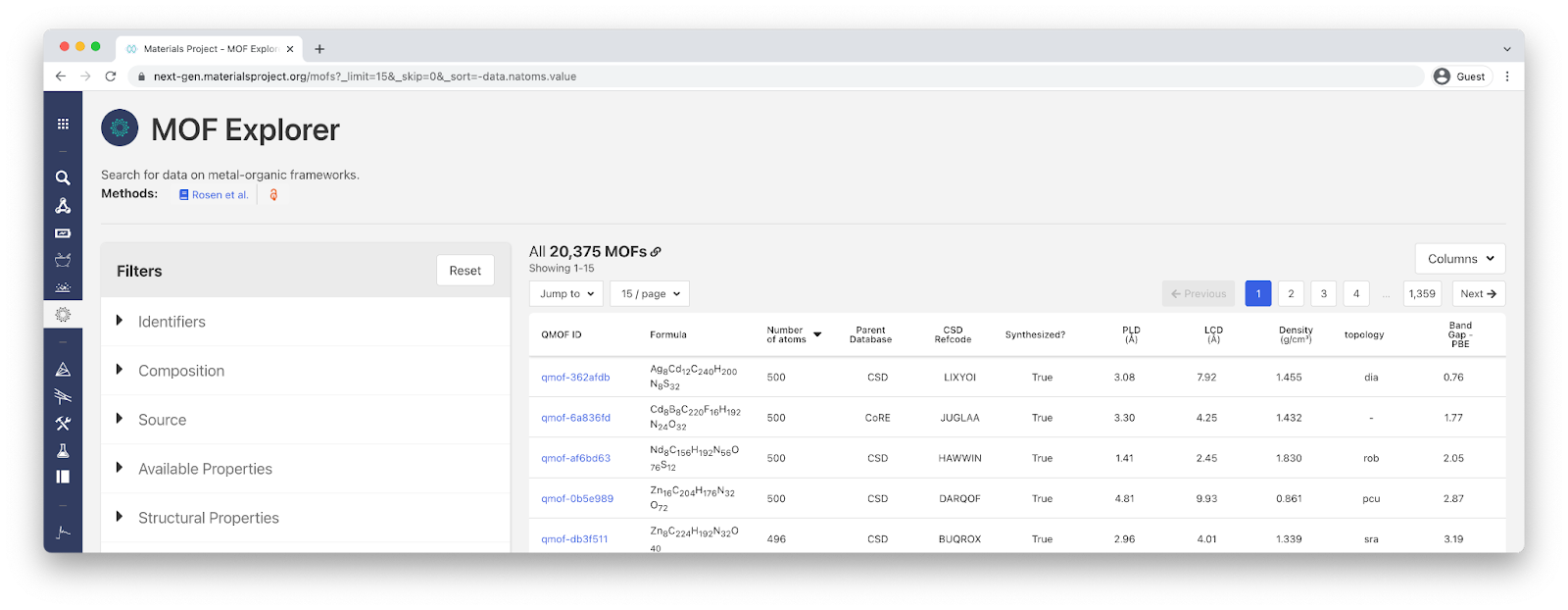The width and height of the screenshot is (1568, 610).
Task: Click the Guest profile button
Action: [x=1460, y=76]
